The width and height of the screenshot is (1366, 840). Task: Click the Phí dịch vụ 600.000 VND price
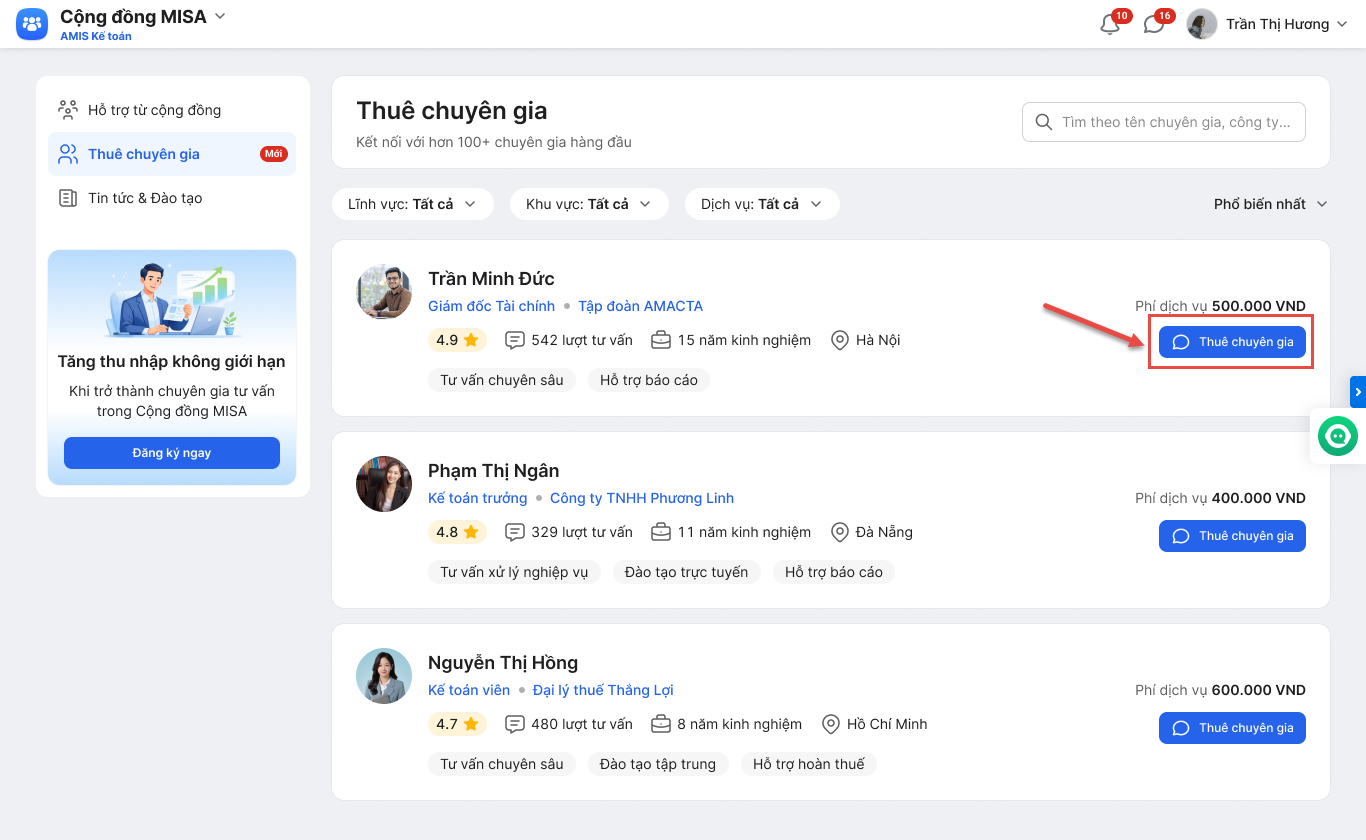1220,690
